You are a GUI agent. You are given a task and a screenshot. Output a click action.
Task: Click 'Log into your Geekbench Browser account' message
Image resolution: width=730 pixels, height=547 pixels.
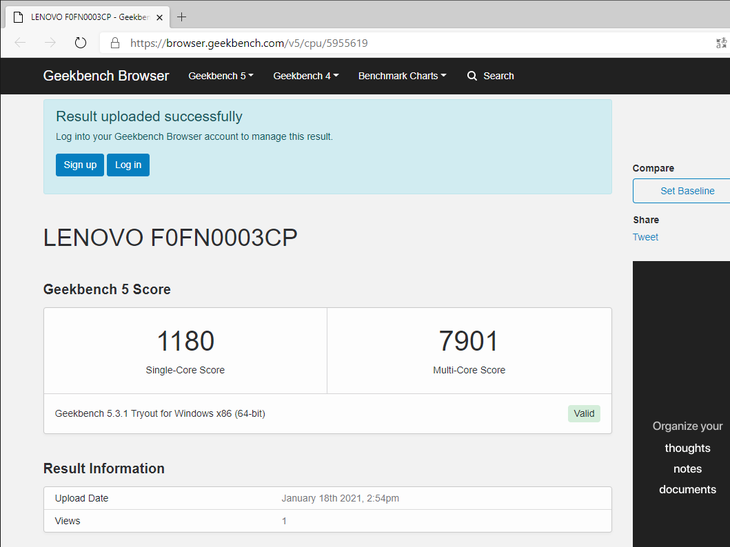pyautogui.click(x=194, y=137)
